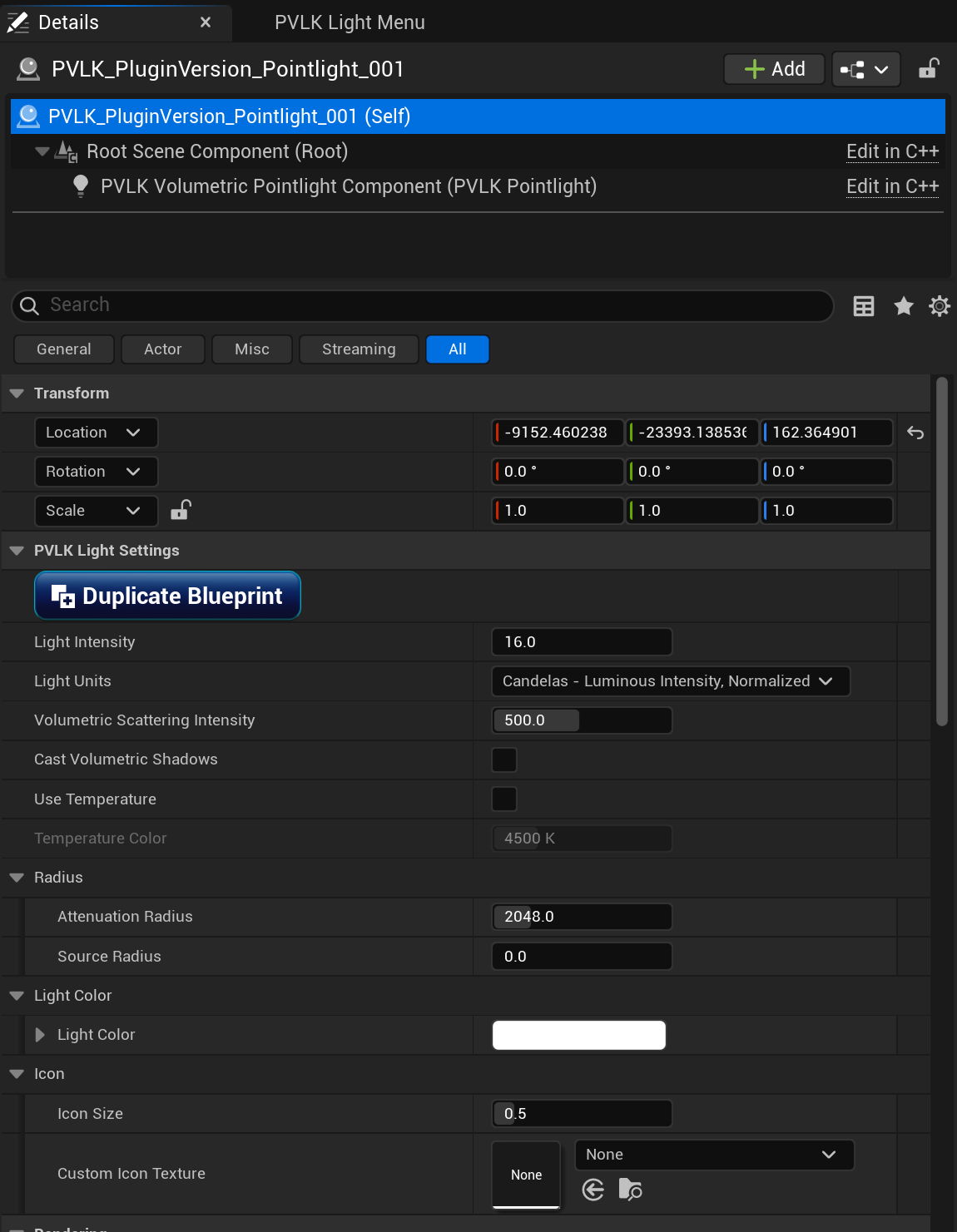Select the Misc filter tab

(252, 349)
